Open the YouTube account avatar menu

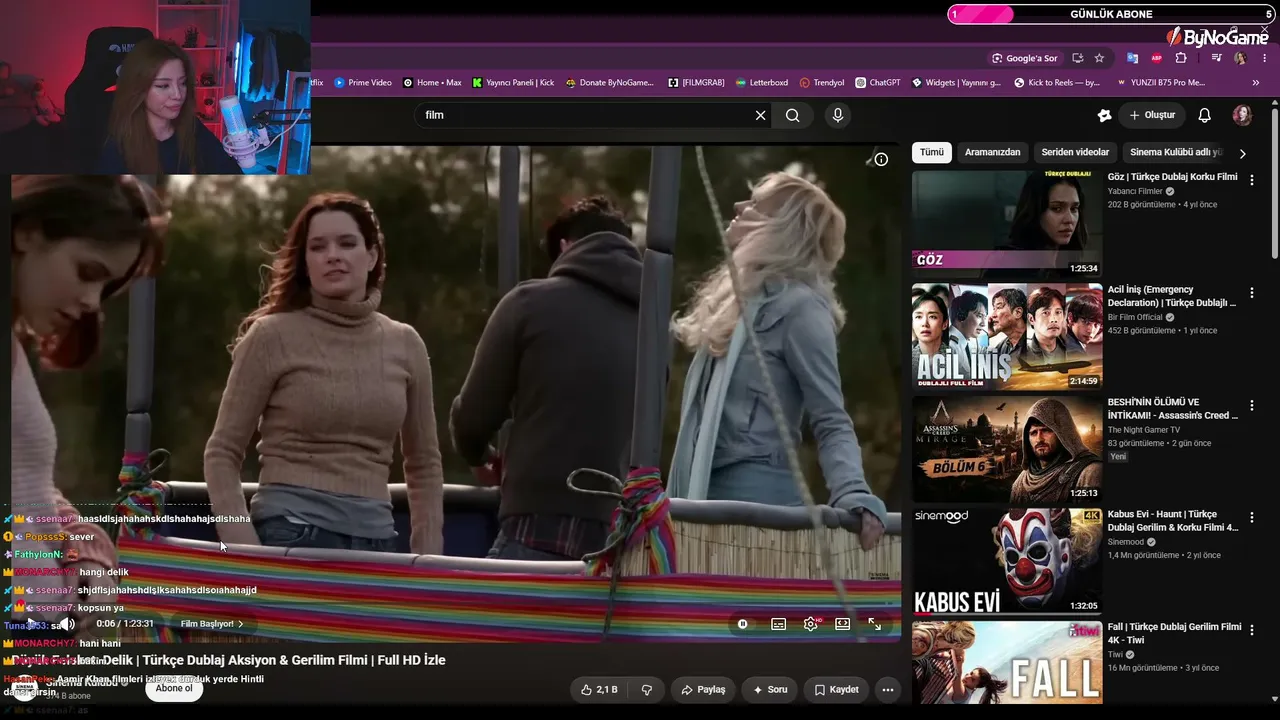1242,115
